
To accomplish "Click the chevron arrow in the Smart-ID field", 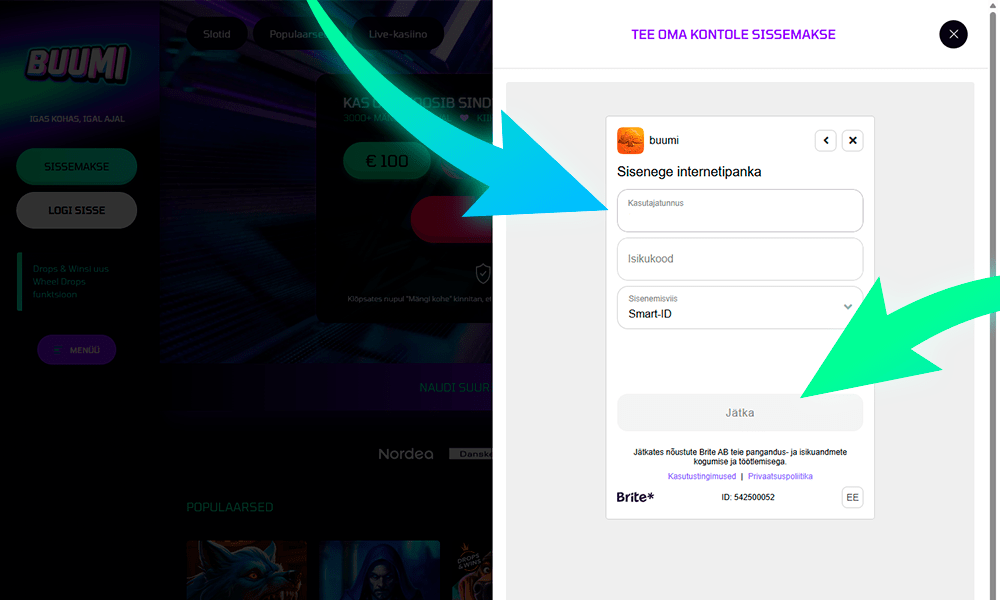I will pos(848,307).
